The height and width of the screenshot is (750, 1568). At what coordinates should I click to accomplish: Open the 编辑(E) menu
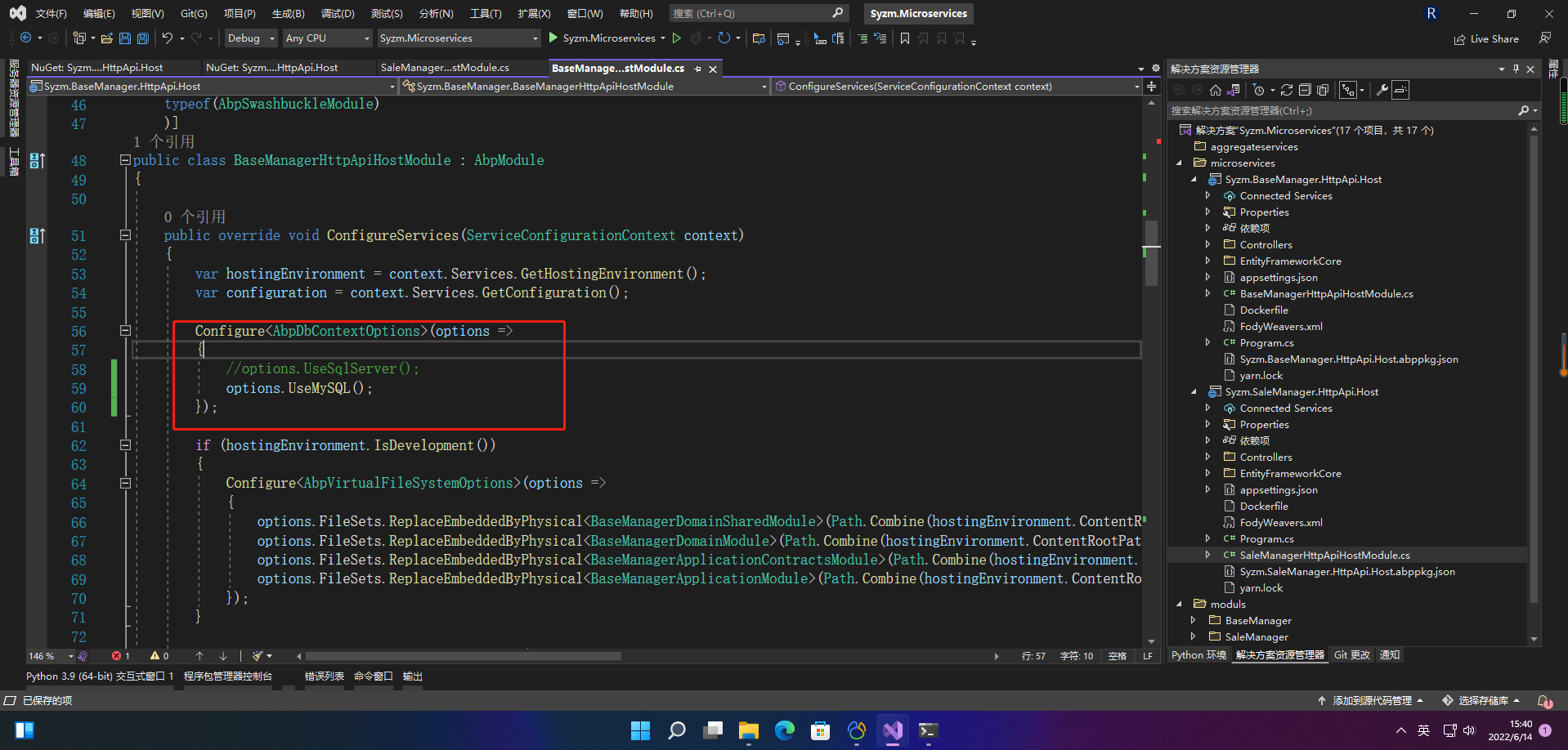click(99, 13)
